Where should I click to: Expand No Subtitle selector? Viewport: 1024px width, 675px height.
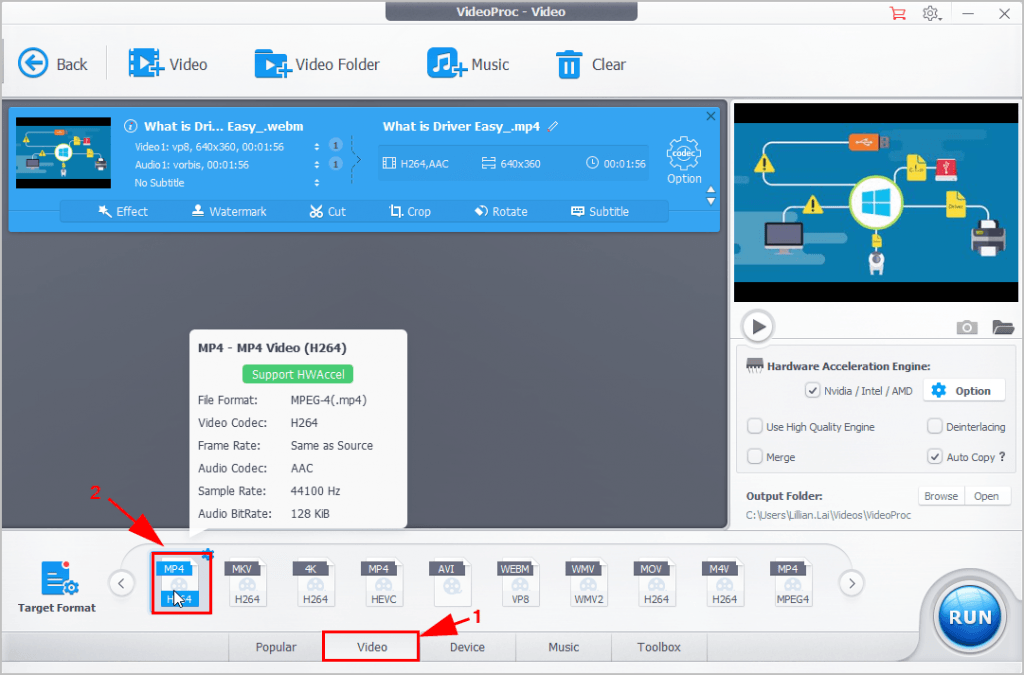(x=317, y=183)
